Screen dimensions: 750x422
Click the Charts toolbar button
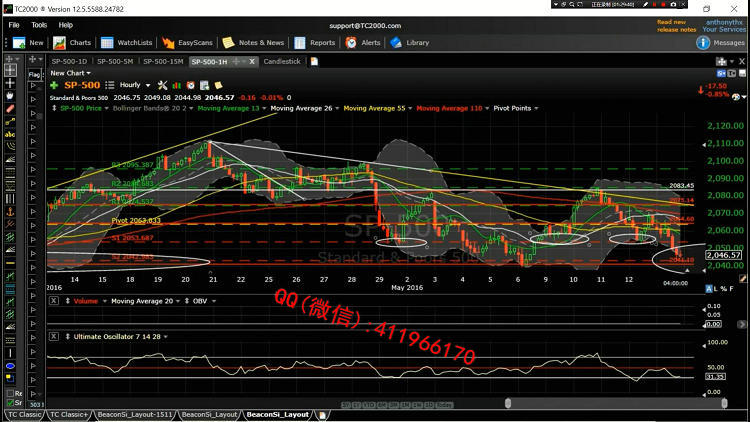[x=72, y=43]
